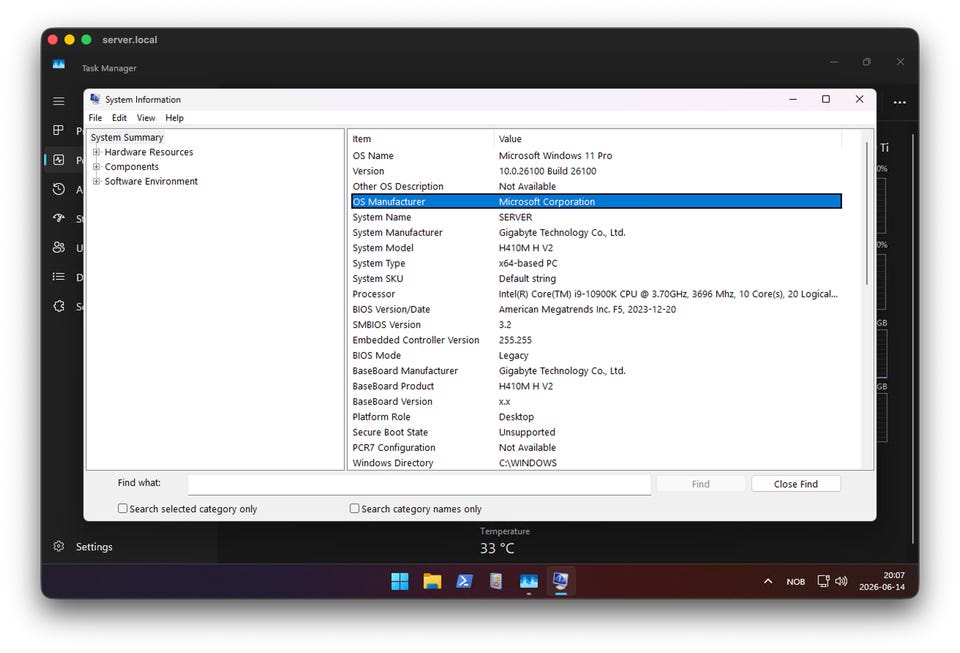Select the Version row
This screenshot has width=960, height=653.
click(x=596, y=171)
